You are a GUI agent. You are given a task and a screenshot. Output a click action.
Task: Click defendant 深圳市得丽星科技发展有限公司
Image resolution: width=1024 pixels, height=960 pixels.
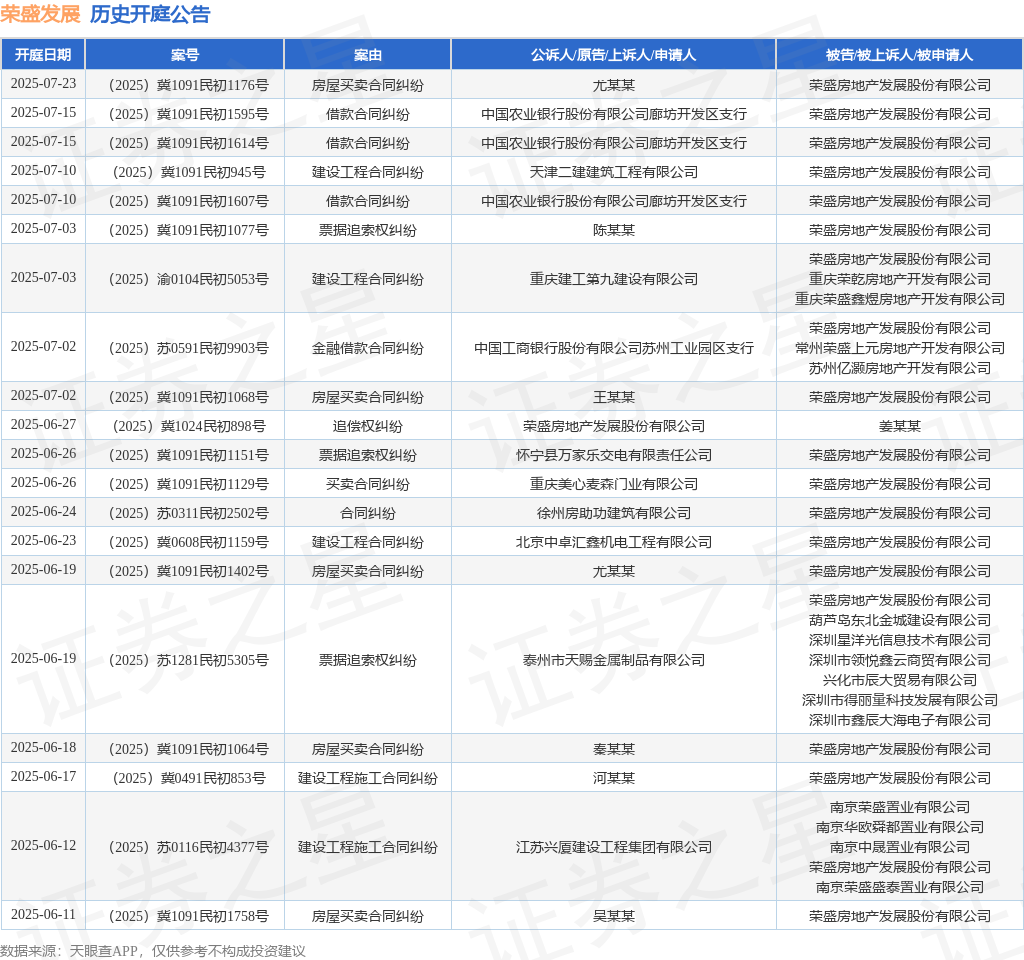click(x=899, y=700)
